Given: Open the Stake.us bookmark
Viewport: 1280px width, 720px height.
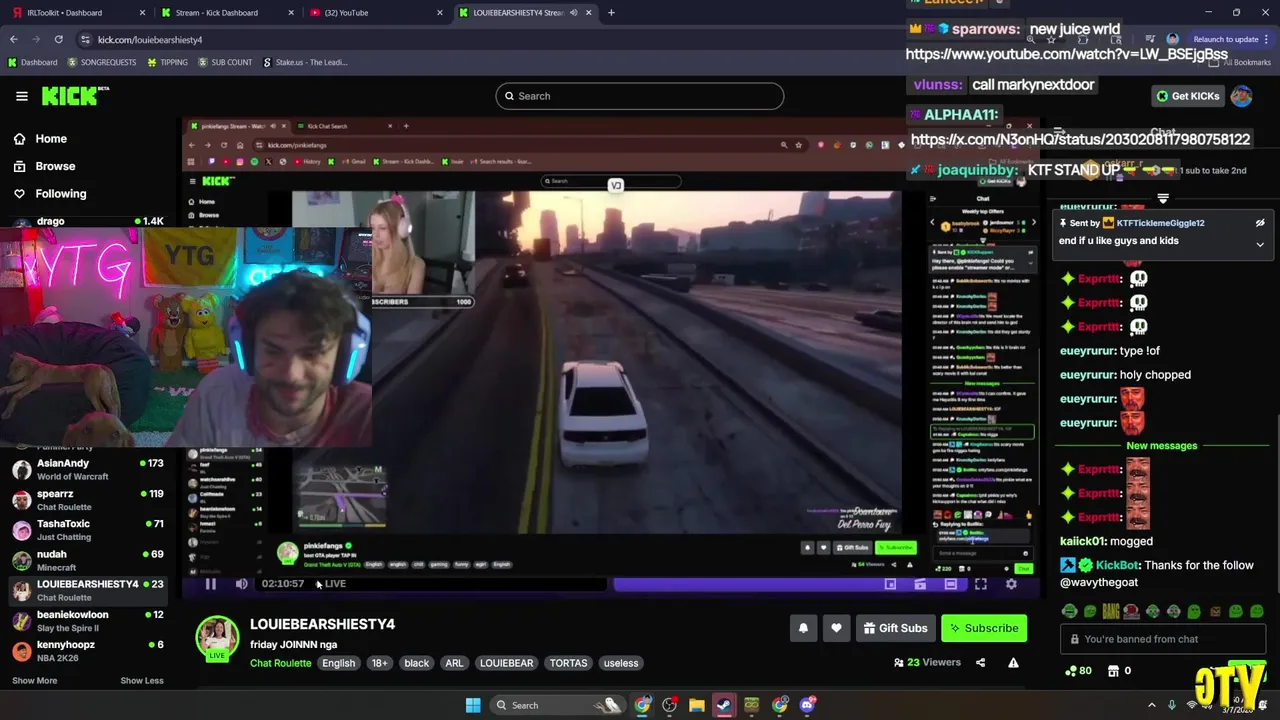Looking at the screenshot, I should pyautogui.click(x=305, y=62).
